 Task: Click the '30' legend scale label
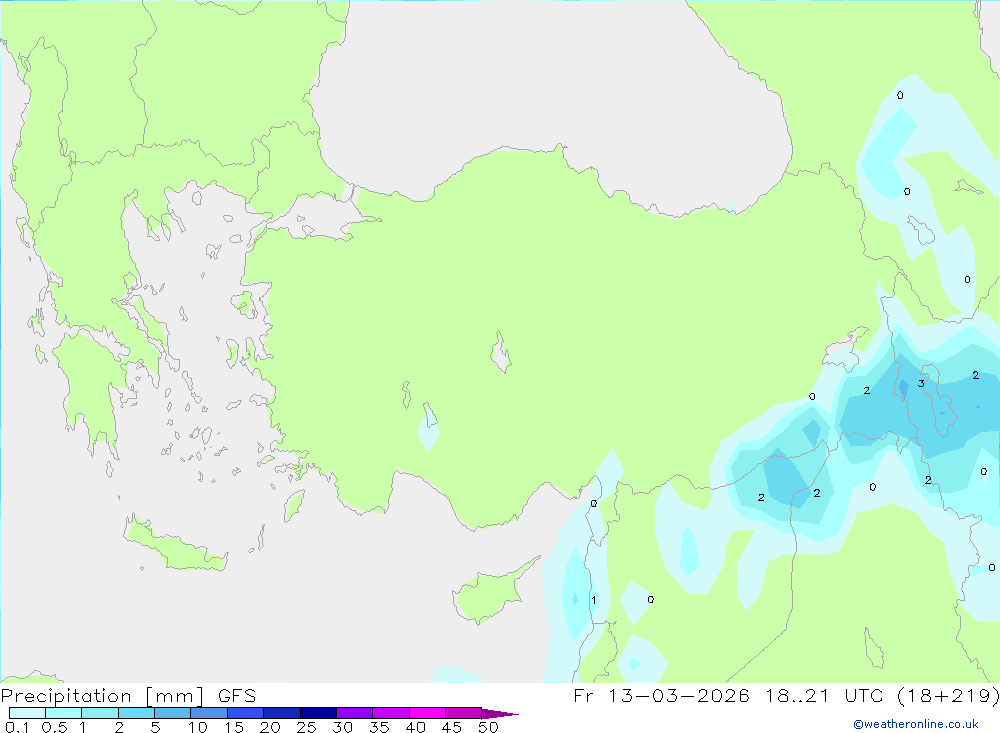[342, 727]
